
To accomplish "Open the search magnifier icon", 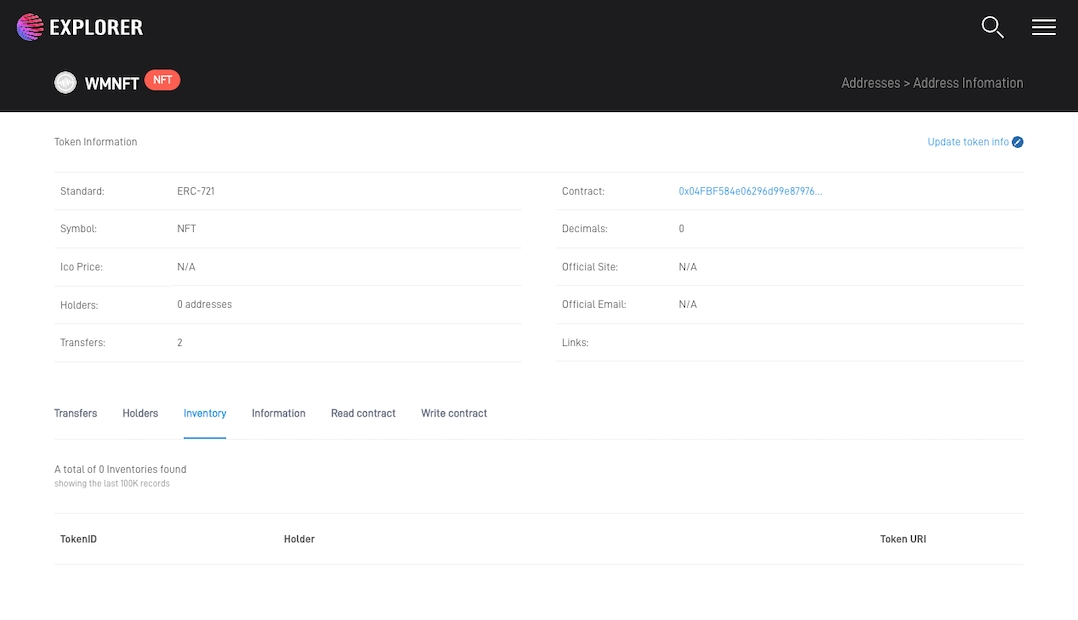I will (x=992, y=27).
